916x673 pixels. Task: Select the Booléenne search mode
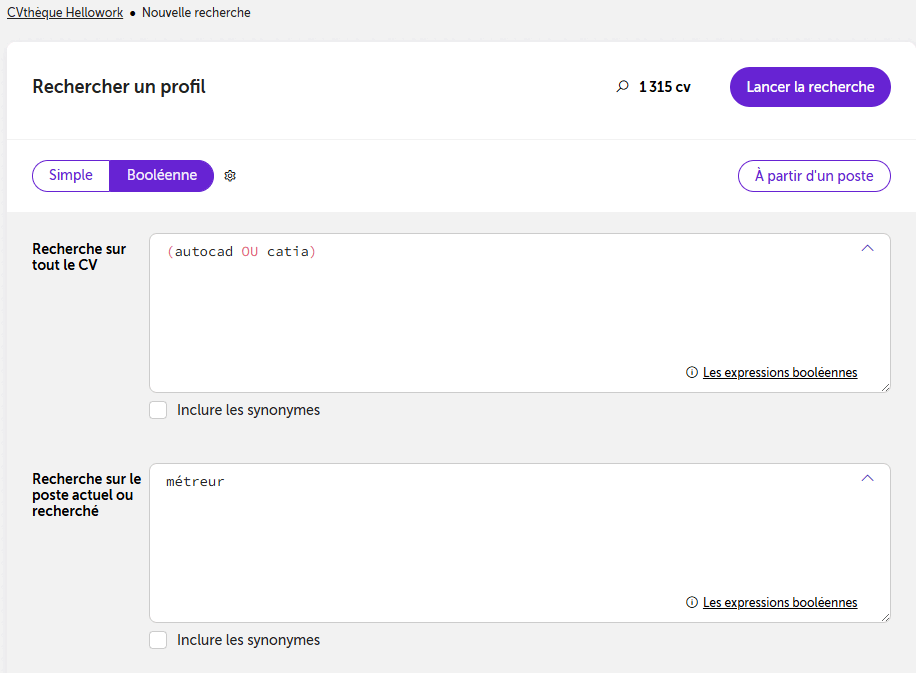click(162, 175)
